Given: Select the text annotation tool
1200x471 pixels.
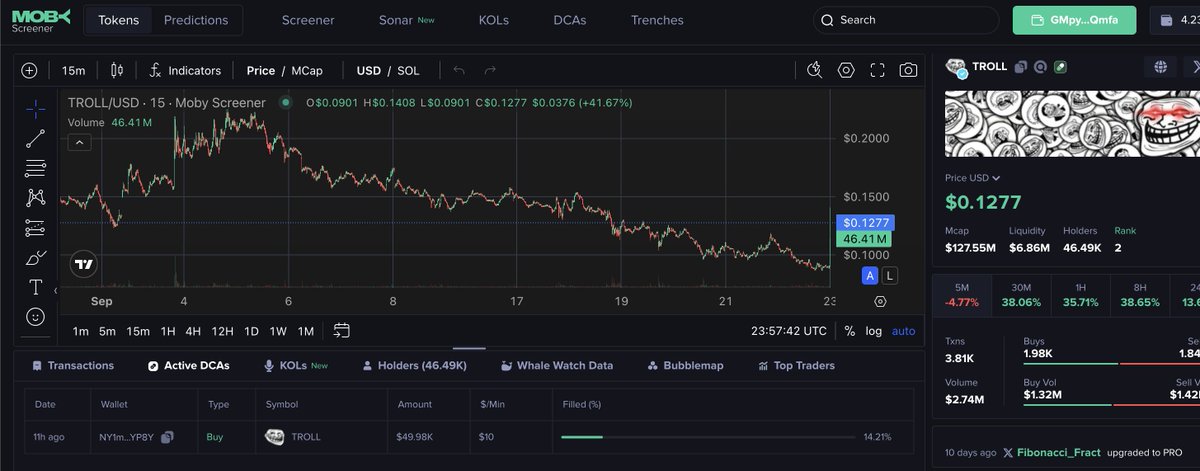Looking at the screenshot, I should [35, 287].
